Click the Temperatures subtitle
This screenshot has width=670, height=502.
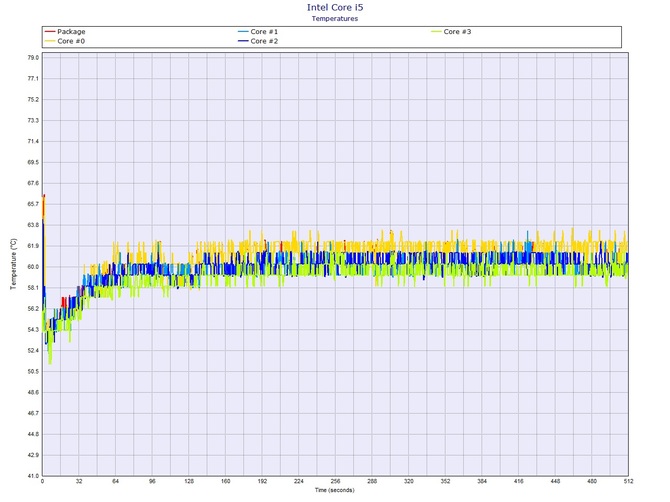pyautogui.click(x=335, y=18)
